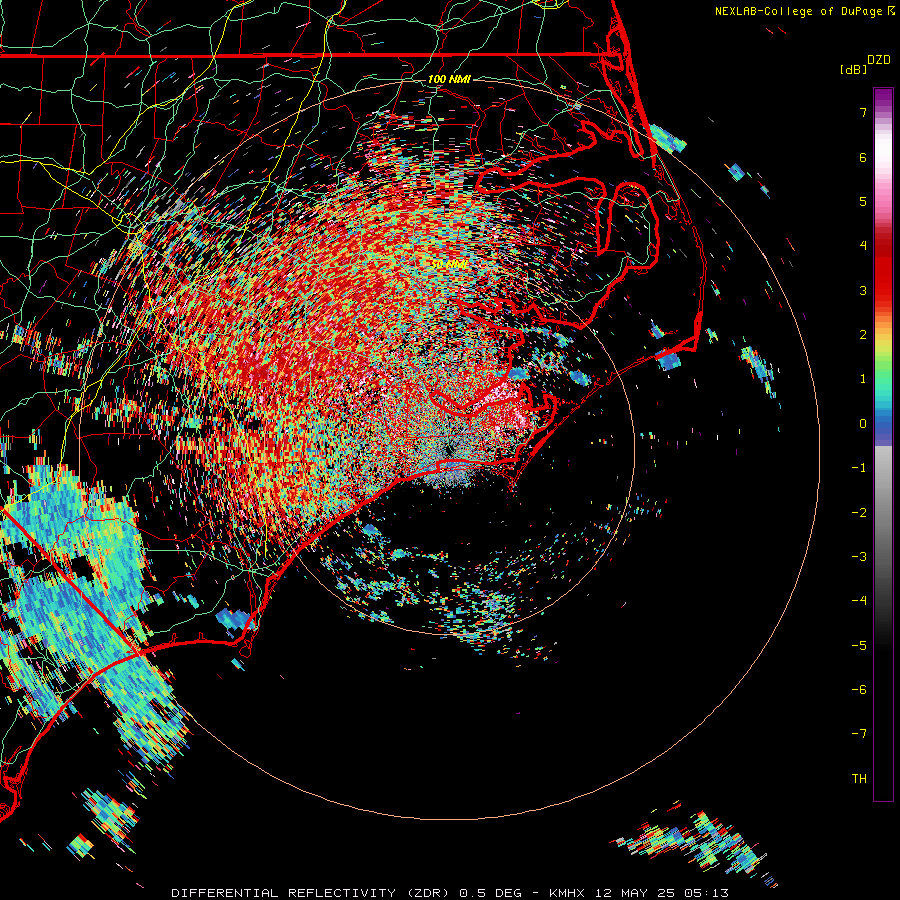Click the -5 value on the scale
The height and width of the screenshot is (900, 900).
point(859,646)
